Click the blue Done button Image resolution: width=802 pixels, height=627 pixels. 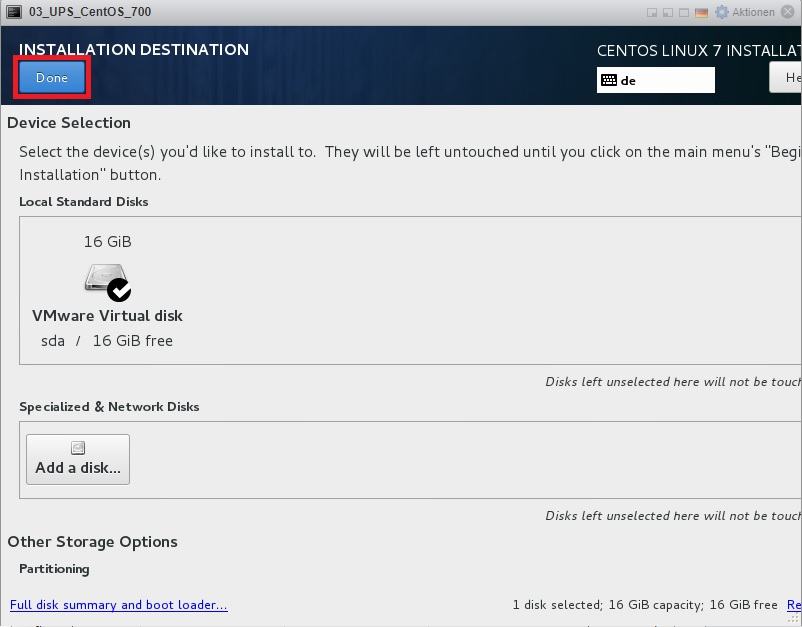coord(52,78)
